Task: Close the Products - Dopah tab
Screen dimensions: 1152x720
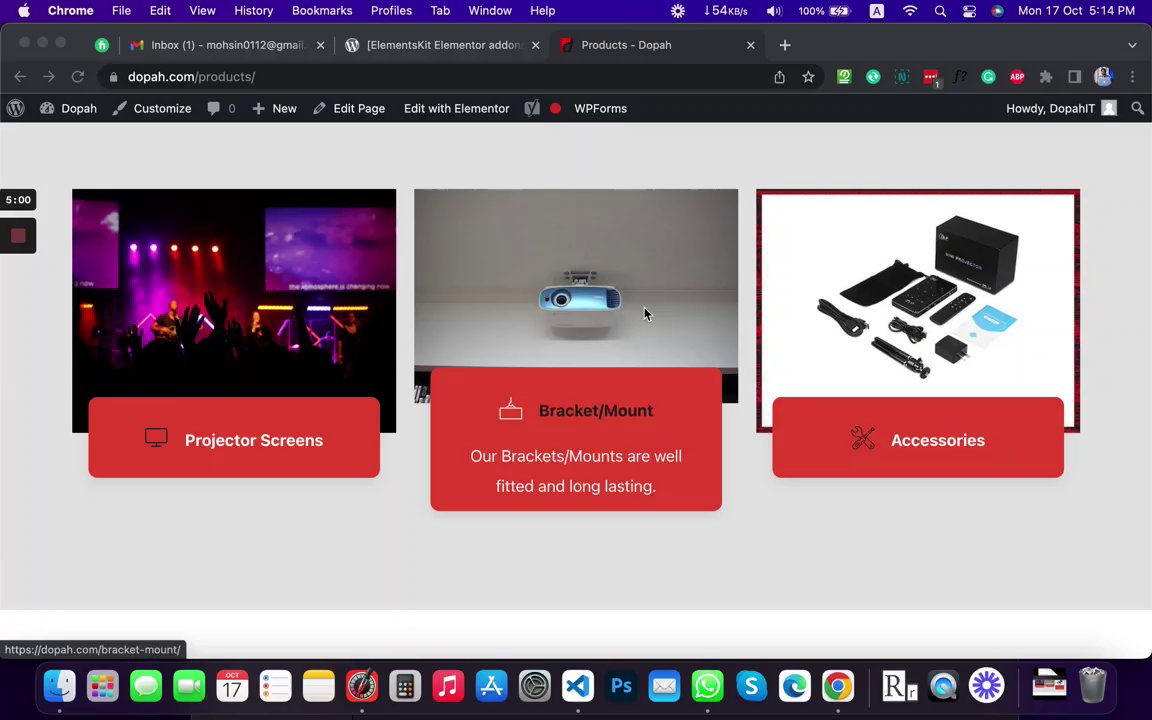Action: click(x=750, y=45)
